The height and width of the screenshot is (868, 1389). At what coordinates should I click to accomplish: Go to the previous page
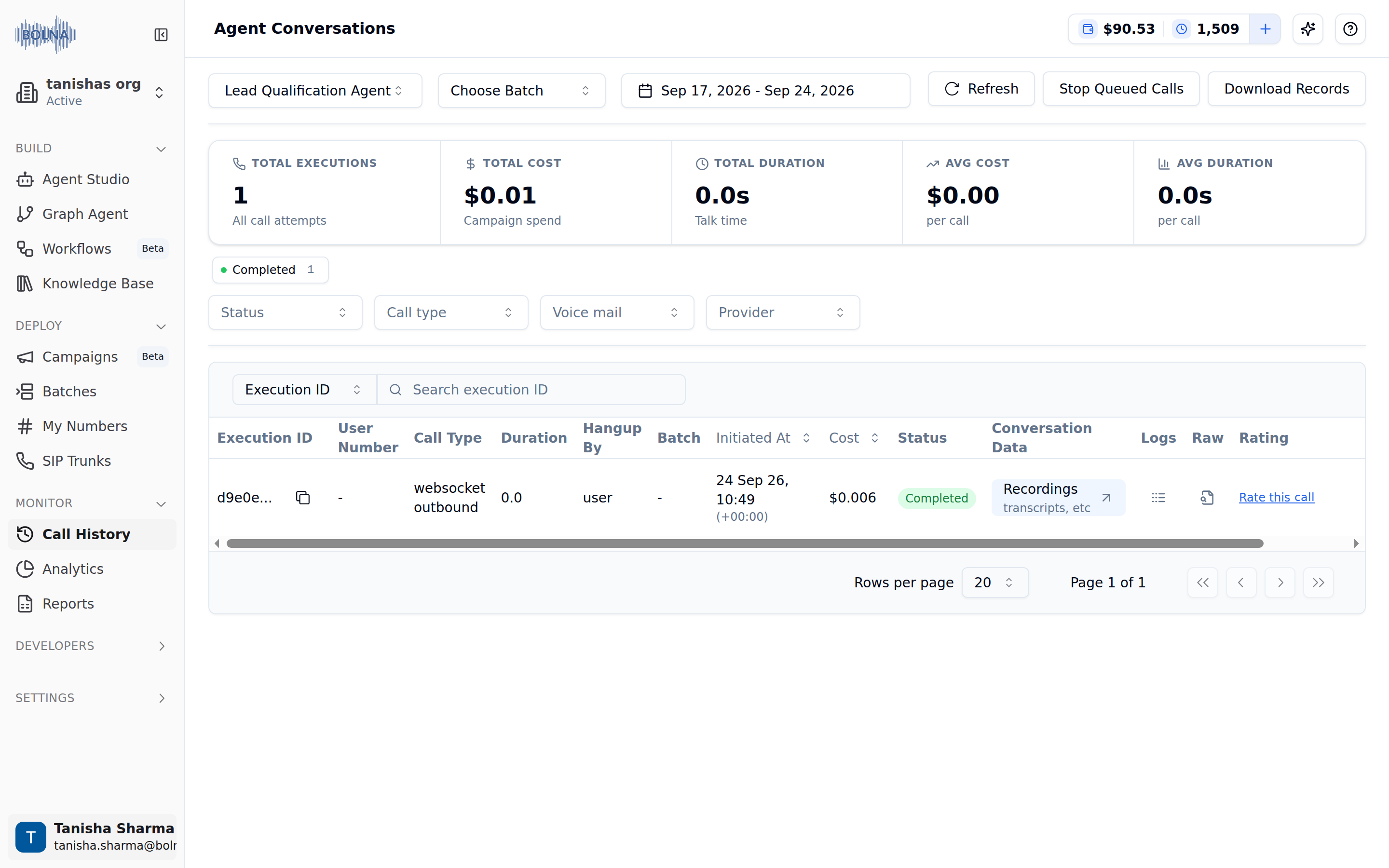[1241, 583]
